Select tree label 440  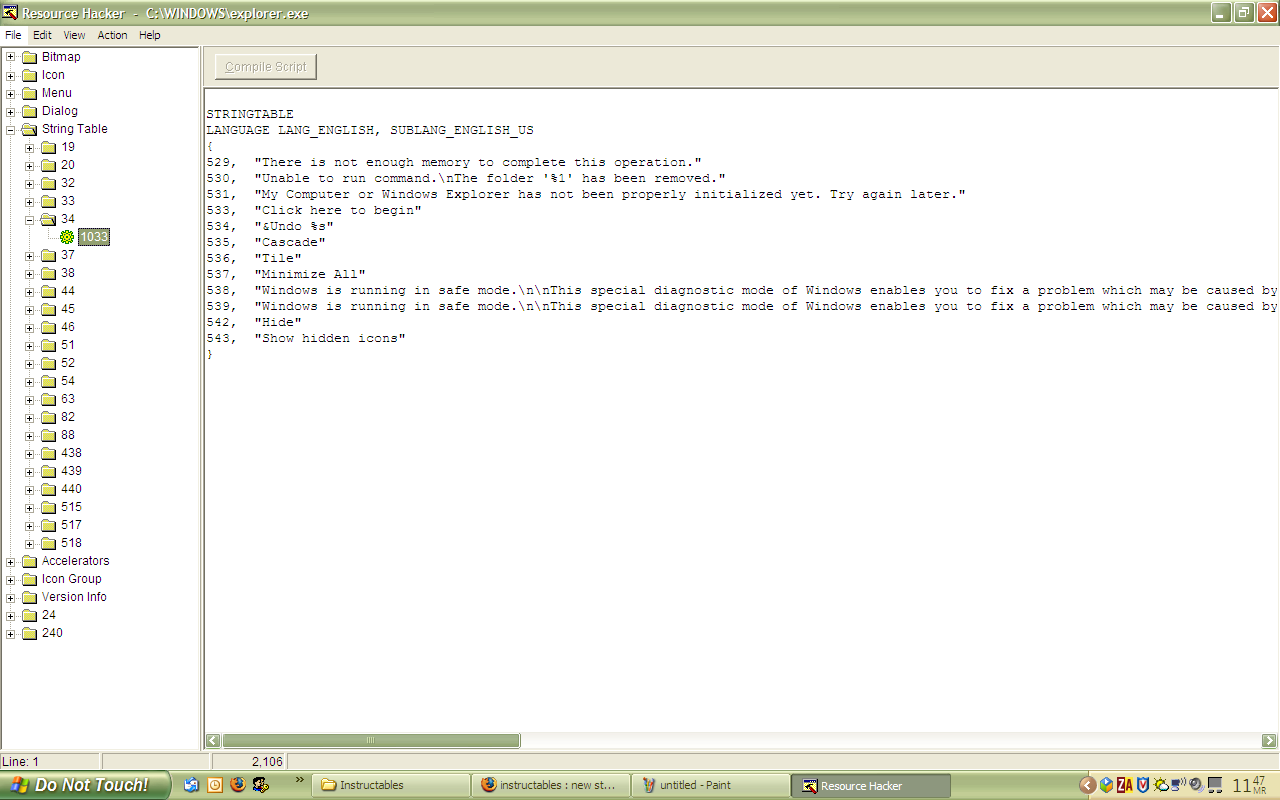click(71, 489)
